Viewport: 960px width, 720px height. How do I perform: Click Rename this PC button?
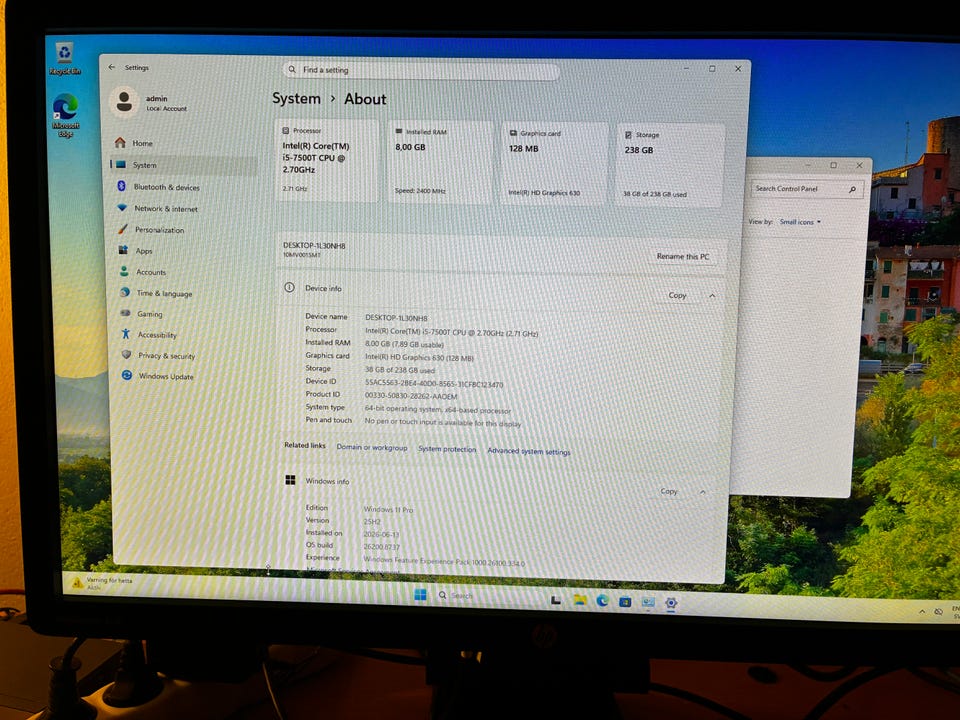coord(683,257)
